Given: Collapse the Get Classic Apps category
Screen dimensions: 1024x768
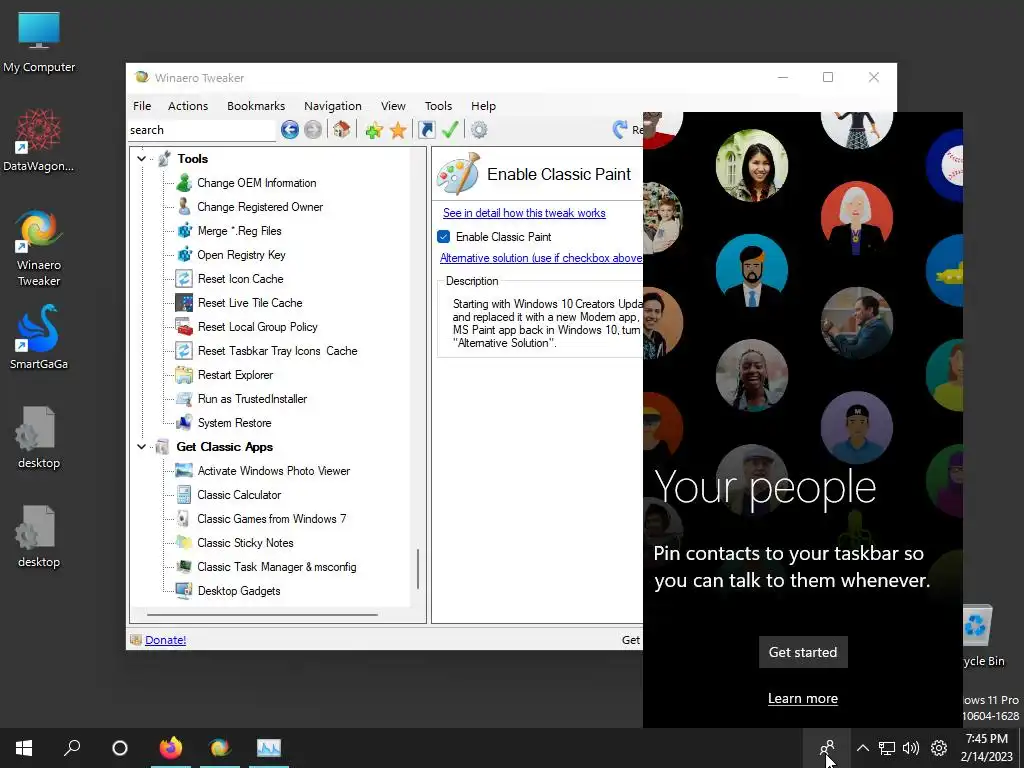Looking at the screenshot, I should [141, 447].
